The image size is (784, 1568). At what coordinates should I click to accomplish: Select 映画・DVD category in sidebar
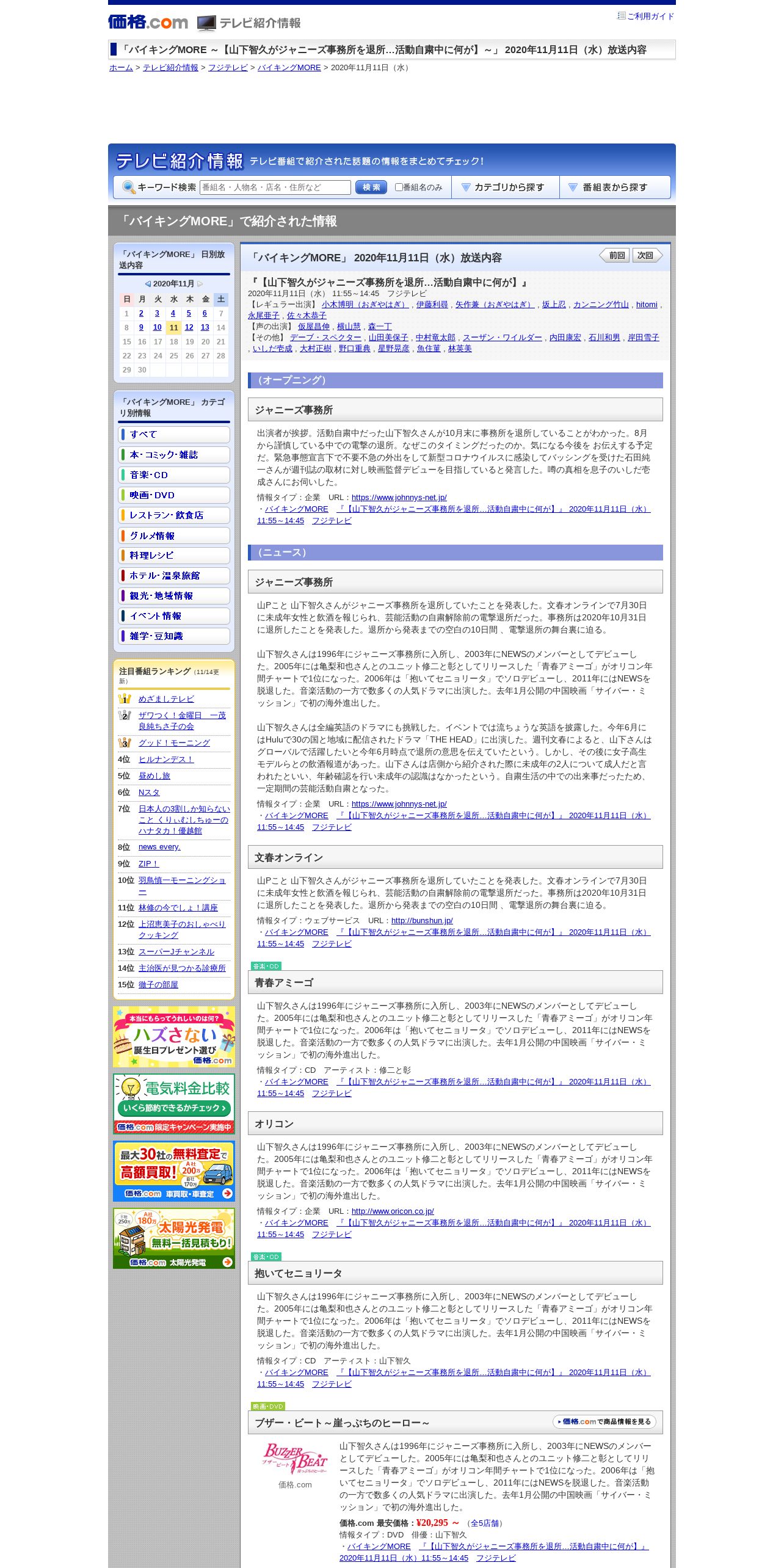tap(174, 495)
